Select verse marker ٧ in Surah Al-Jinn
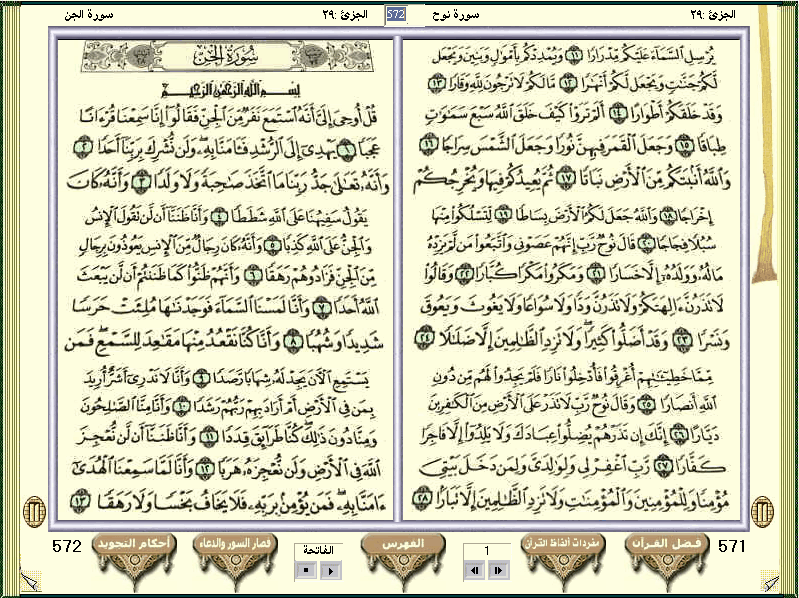Image resolution: width=799 pixels, height=598 pixels. tap(322, 307)
